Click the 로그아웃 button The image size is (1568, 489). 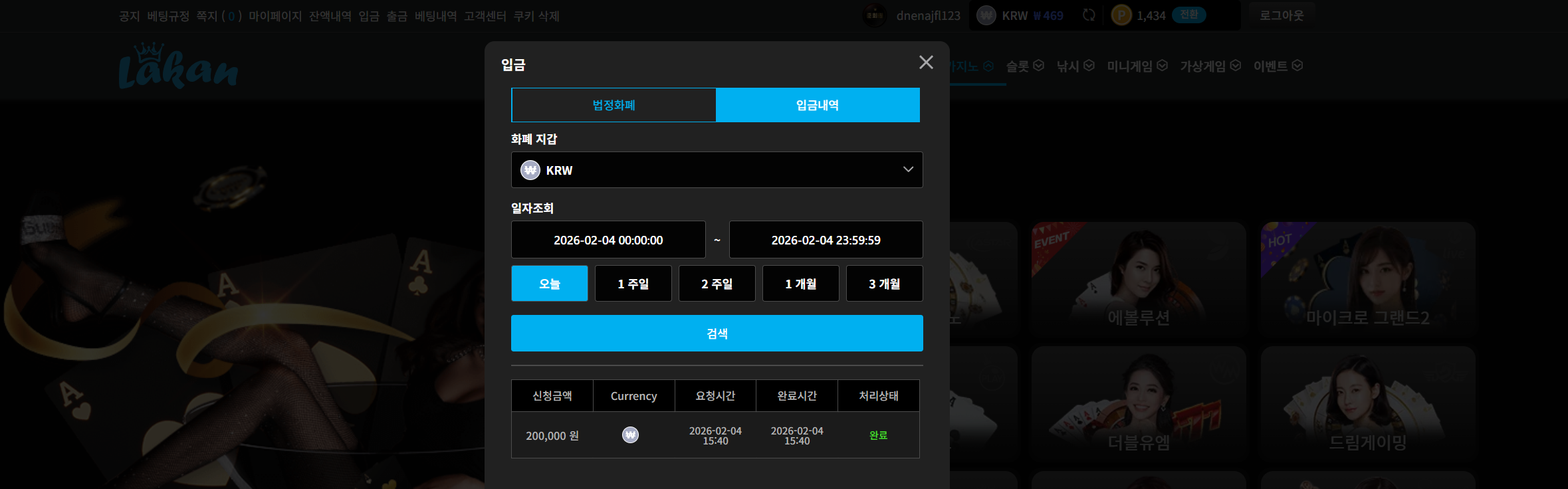coord(1282,15)
